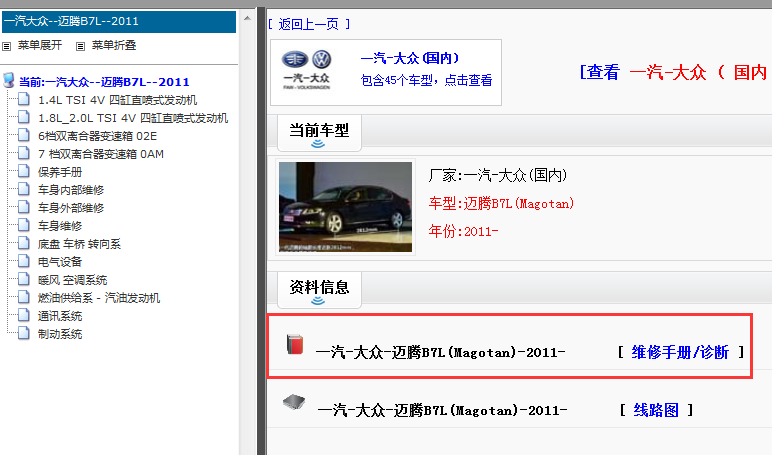Open 6档双离合器变速箱 02E tree item

[97, 136]
